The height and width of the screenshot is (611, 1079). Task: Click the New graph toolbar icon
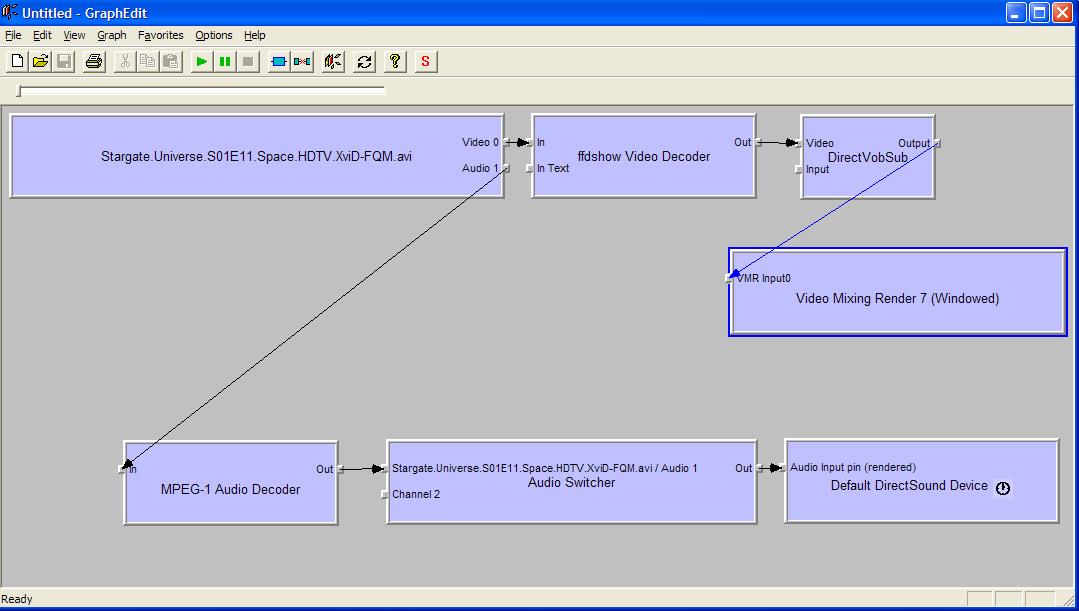17,61
